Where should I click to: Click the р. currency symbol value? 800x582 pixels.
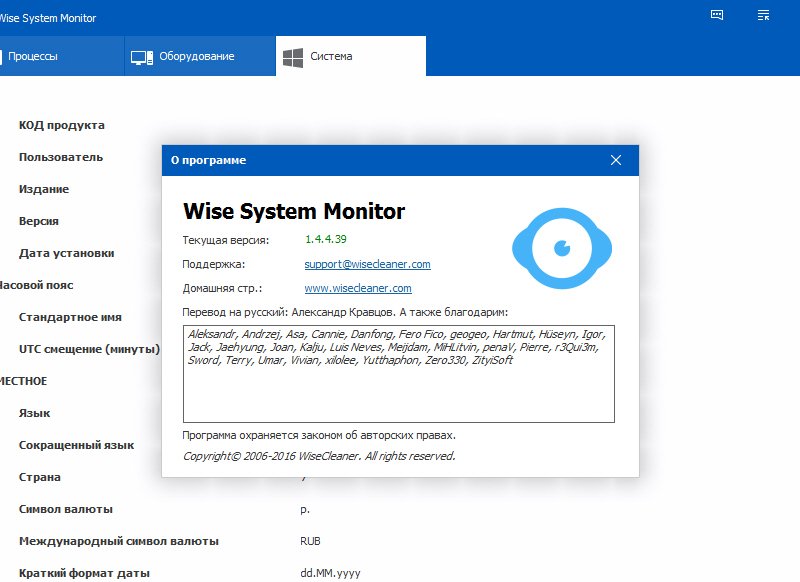point(305,510)
